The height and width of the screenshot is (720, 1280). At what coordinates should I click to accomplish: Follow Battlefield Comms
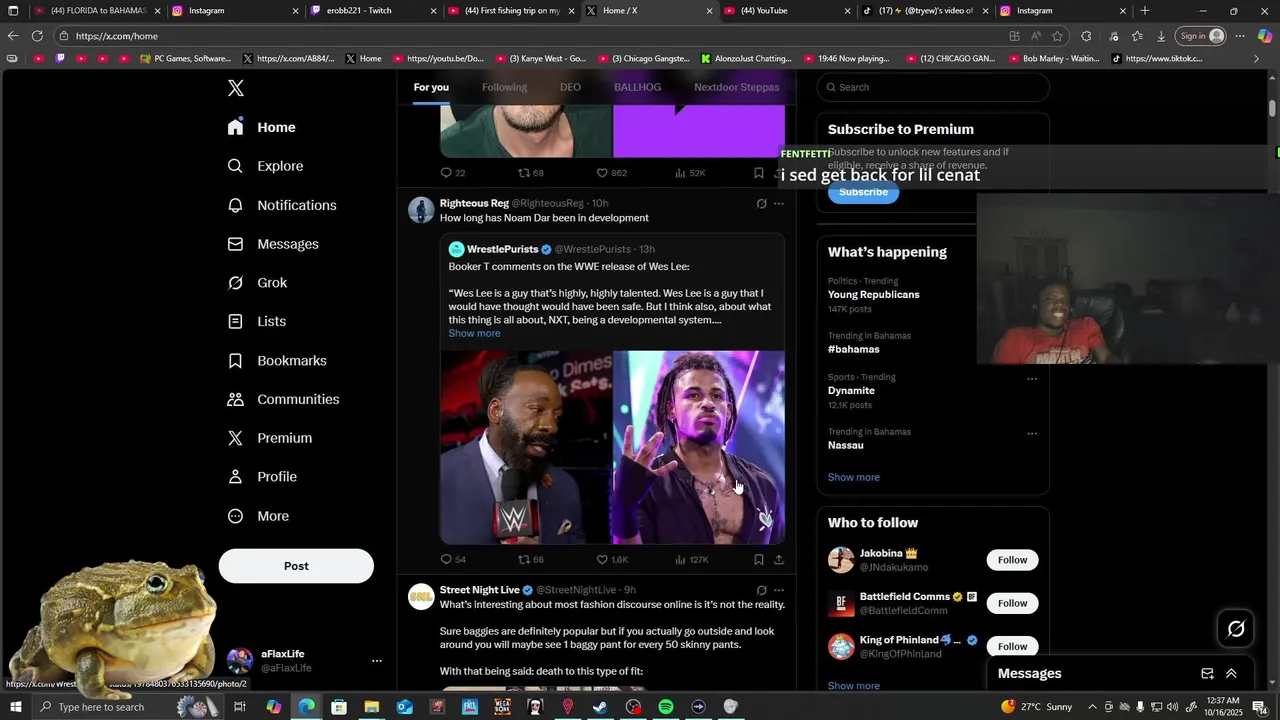1012,603
